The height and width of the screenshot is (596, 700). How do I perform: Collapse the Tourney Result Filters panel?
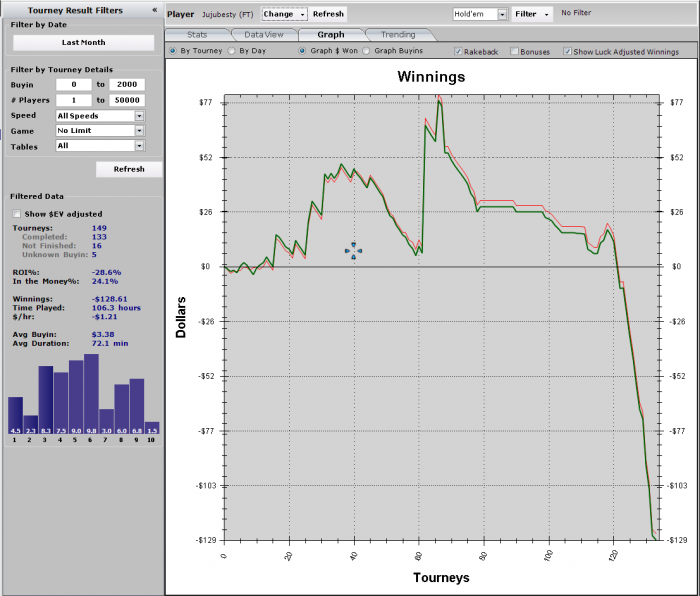pyautogui.click(x=154, y=10)
